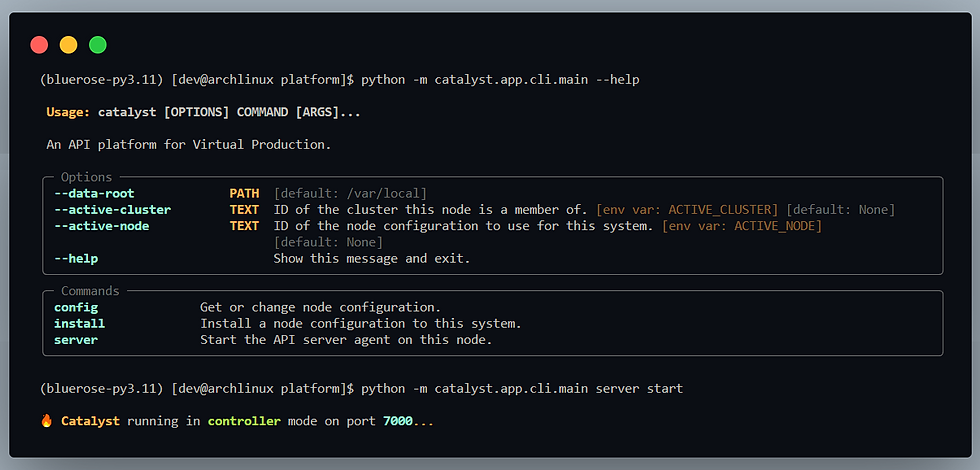Click the 'Options' box heading
Screen dimensions: 980x470
tap(86, 178)
